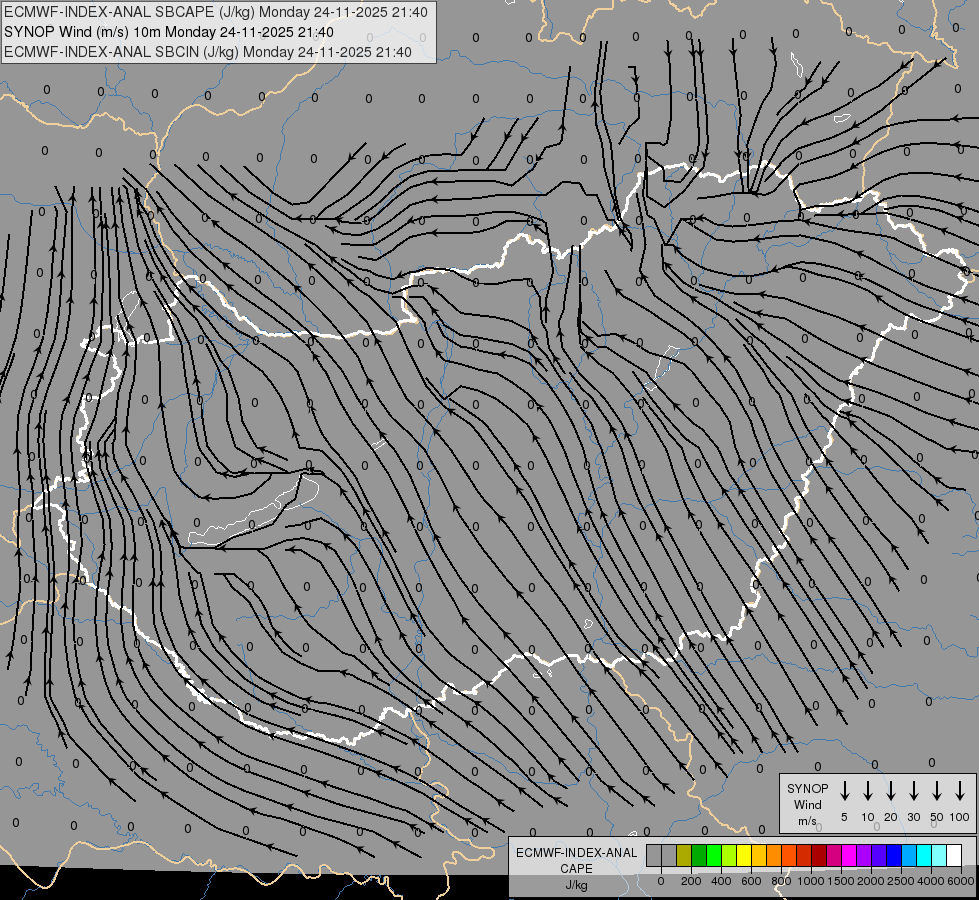Screen dimensions: 979x900
Task: Pick the magenta CAPE legend swatch
Action: [x=849, y=855]
